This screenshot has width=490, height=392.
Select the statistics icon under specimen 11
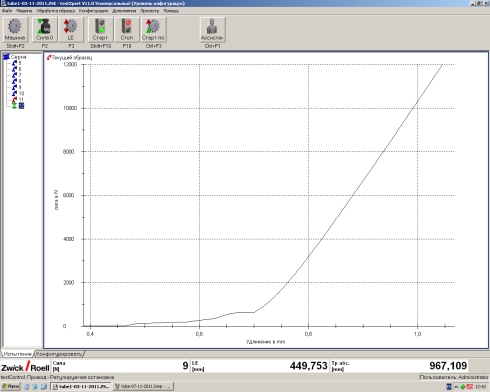tap(18, 106)
